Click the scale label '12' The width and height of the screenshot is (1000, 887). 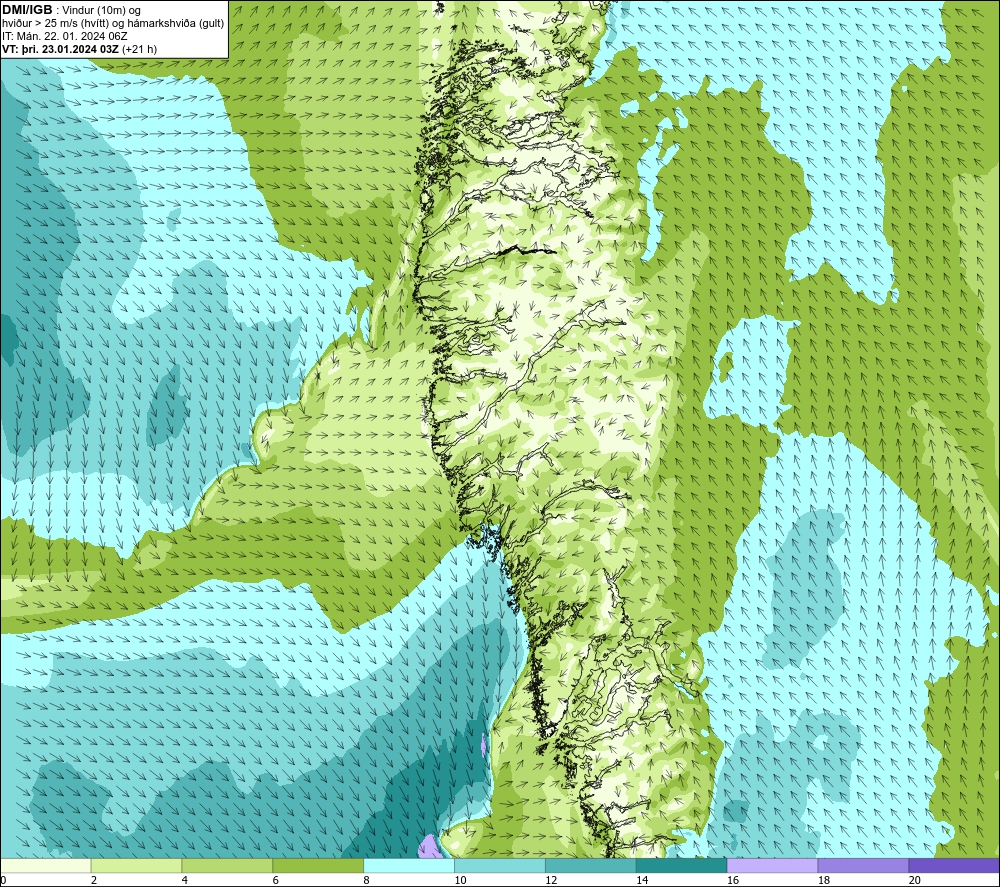(551, 881)
